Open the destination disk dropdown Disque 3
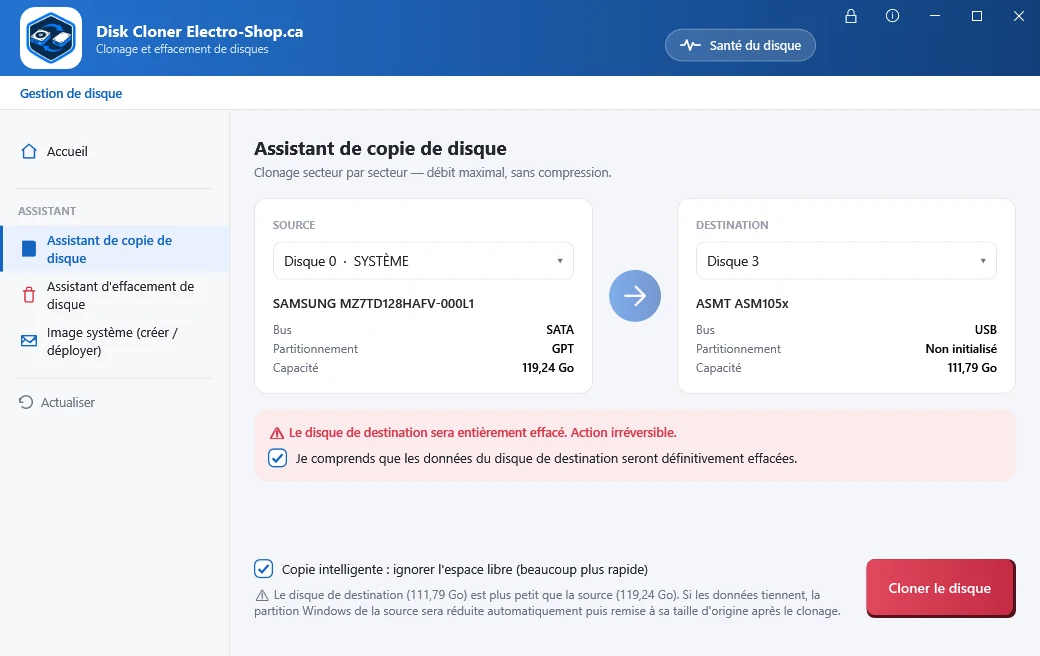The height and width of the screenshot is (656, 1040). pos(846,261)
